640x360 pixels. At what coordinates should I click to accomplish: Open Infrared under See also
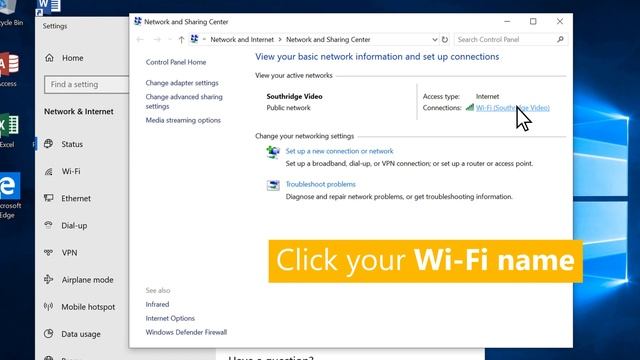[x=157, y=304]
